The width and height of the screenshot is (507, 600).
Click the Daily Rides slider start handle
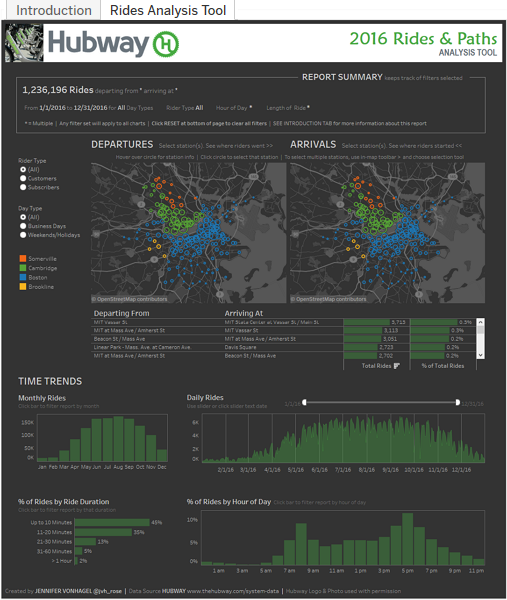(x=305, y=402)
